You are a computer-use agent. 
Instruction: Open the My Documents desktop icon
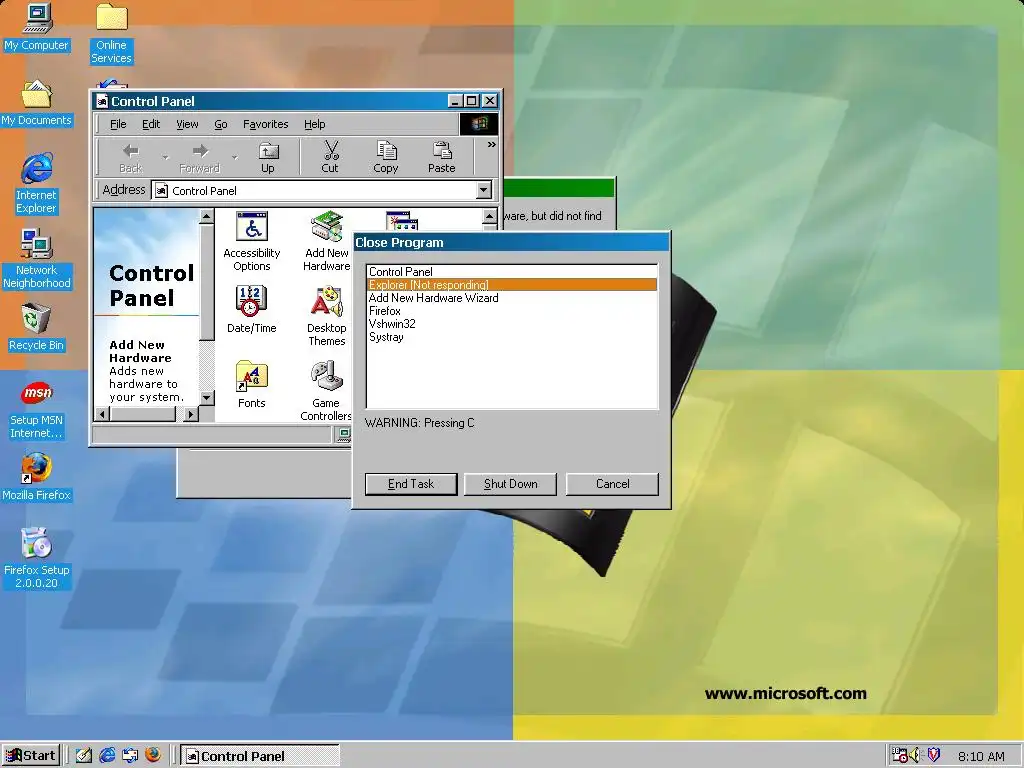37,103
